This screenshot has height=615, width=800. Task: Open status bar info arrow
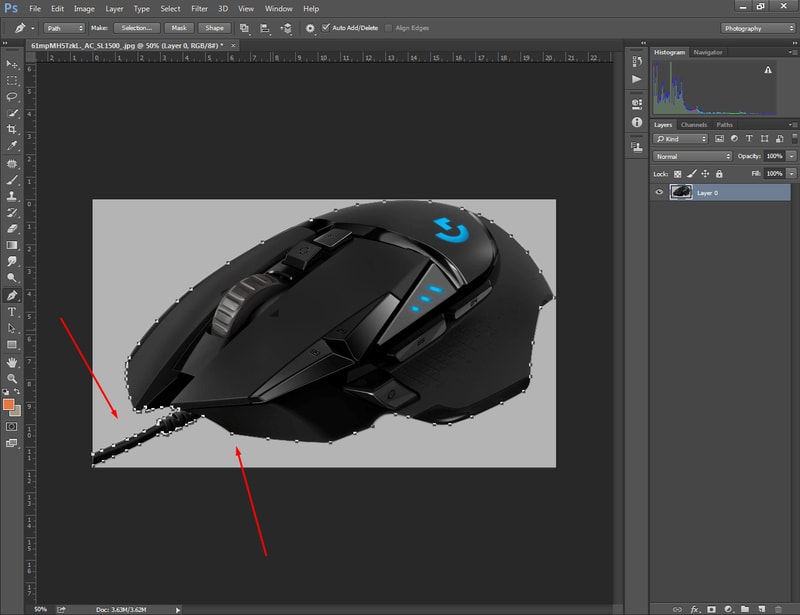pyautogui.click(x=178, y=610)
